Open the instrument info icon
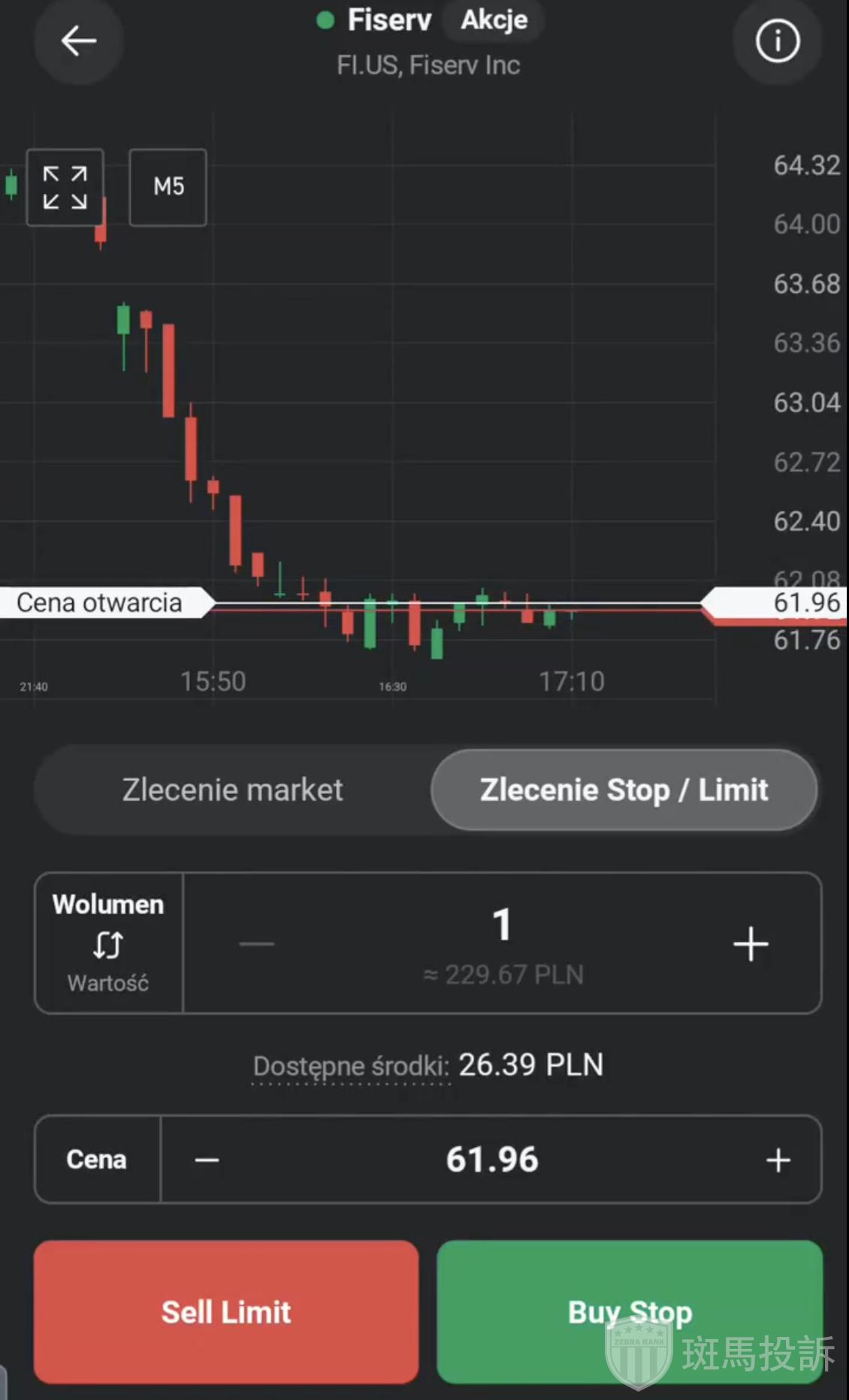849x1400 pixels. click(777, 41)
